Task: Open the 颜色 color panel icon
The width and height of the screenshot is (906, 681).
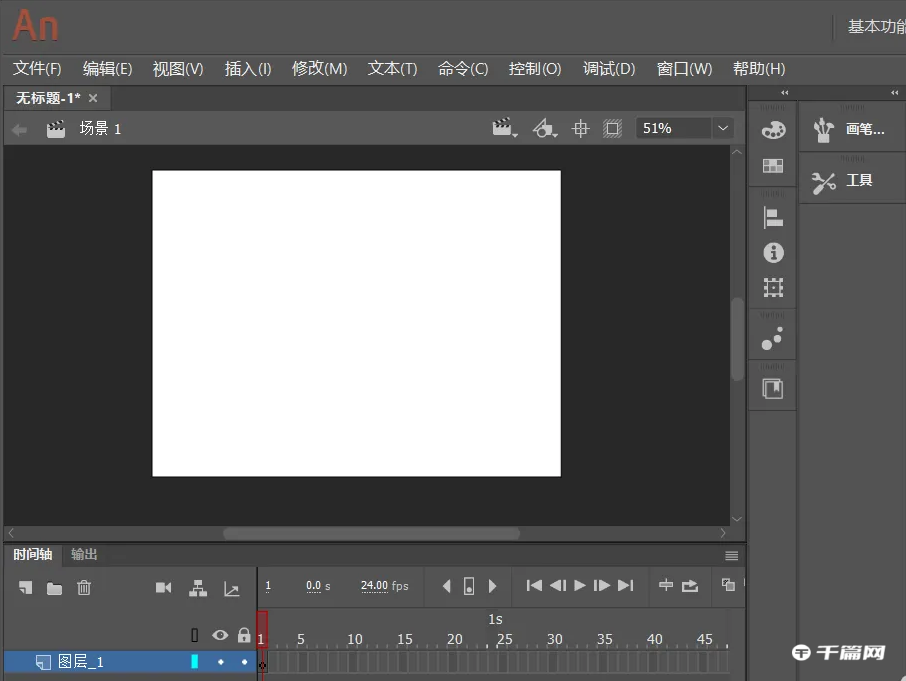Action: click(772, 129)
